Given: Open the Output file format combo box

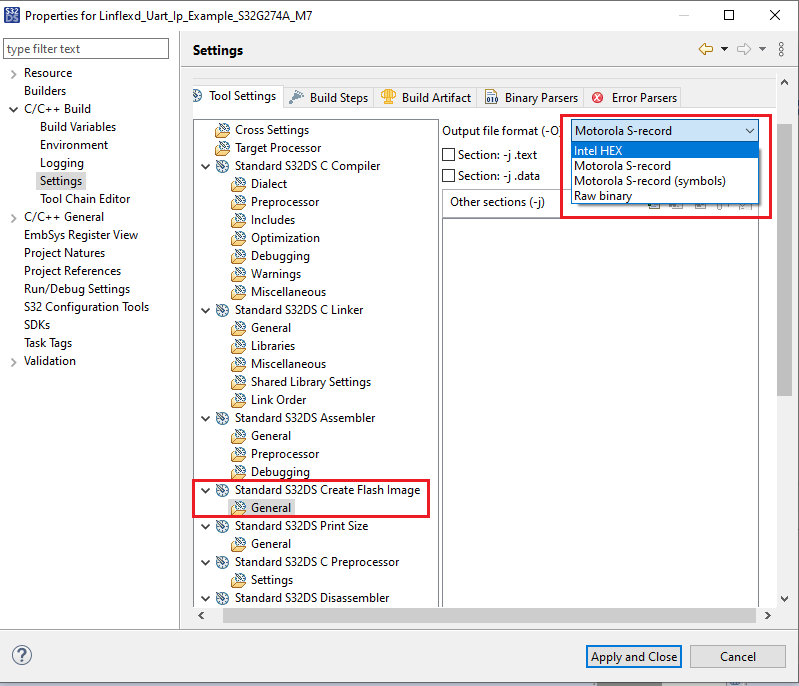Looking at the screenshot, I should click(x=665, y=131).
